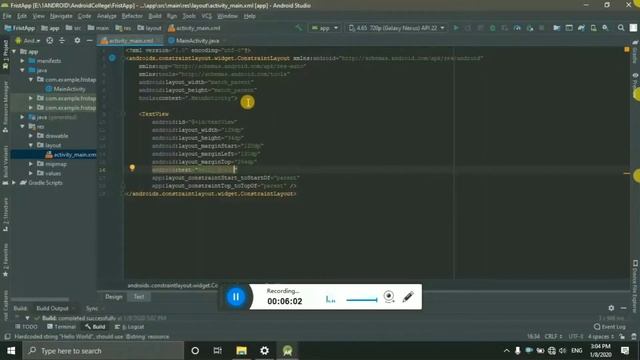Open the AVD Manager toolbar icon
This screenshot has height=360, width=640.
point(593,28)
